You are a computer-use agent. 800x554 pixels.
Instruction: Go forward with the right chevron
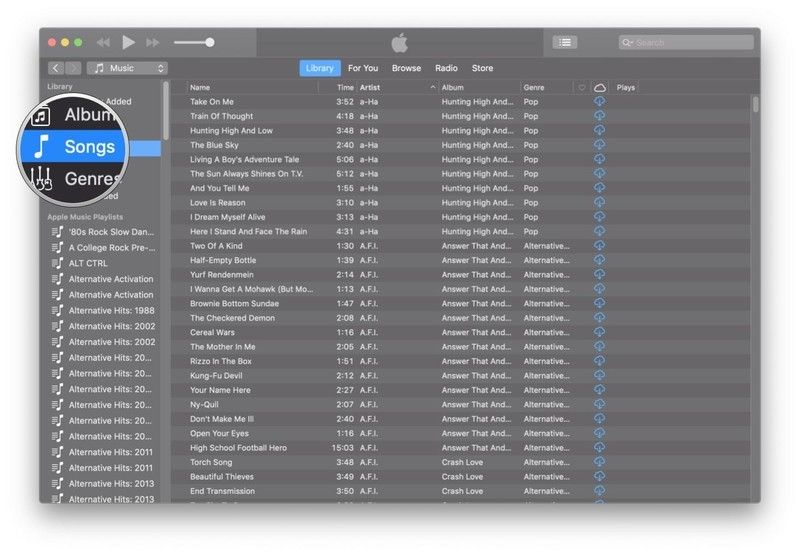(x=73, y=68)
